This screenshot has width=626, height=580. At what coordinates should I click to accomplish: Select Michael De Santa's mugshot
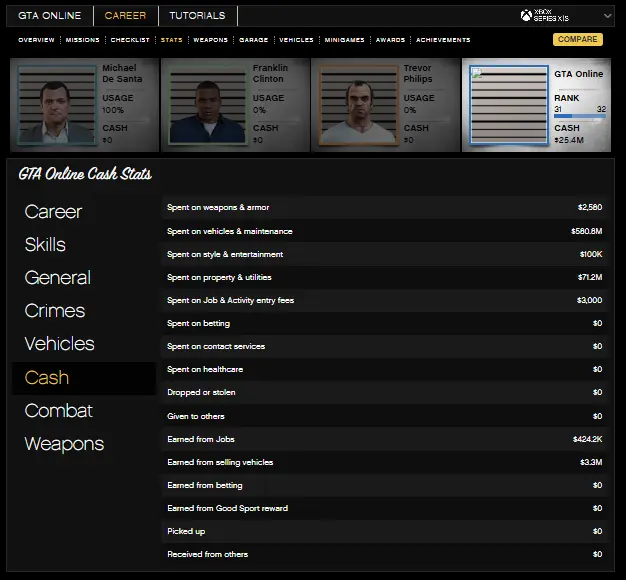(x=56, y=105)
